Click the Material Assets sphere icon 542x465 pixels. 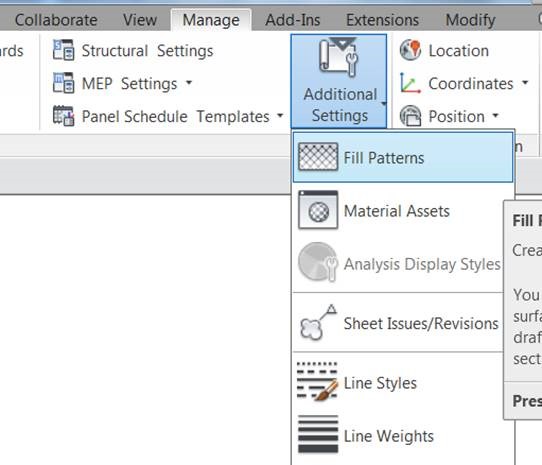pyautogui.click(x=318, y=210)
